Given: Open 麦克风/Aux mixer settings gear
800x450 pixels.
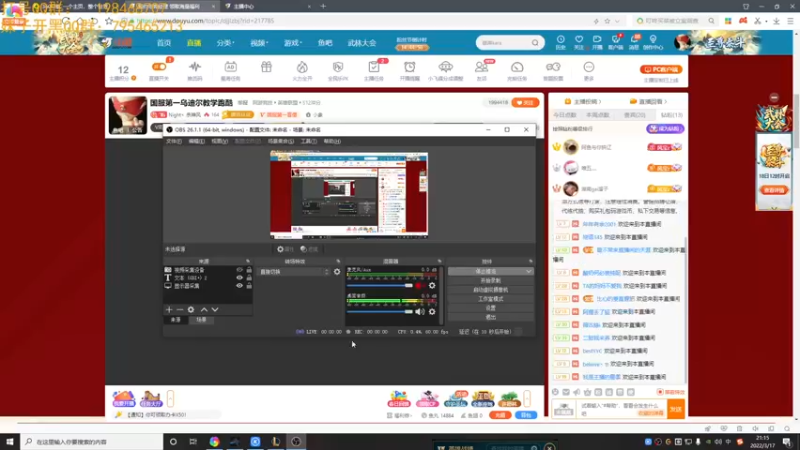Looking at the screenshot, I should (x=432, y=286).
